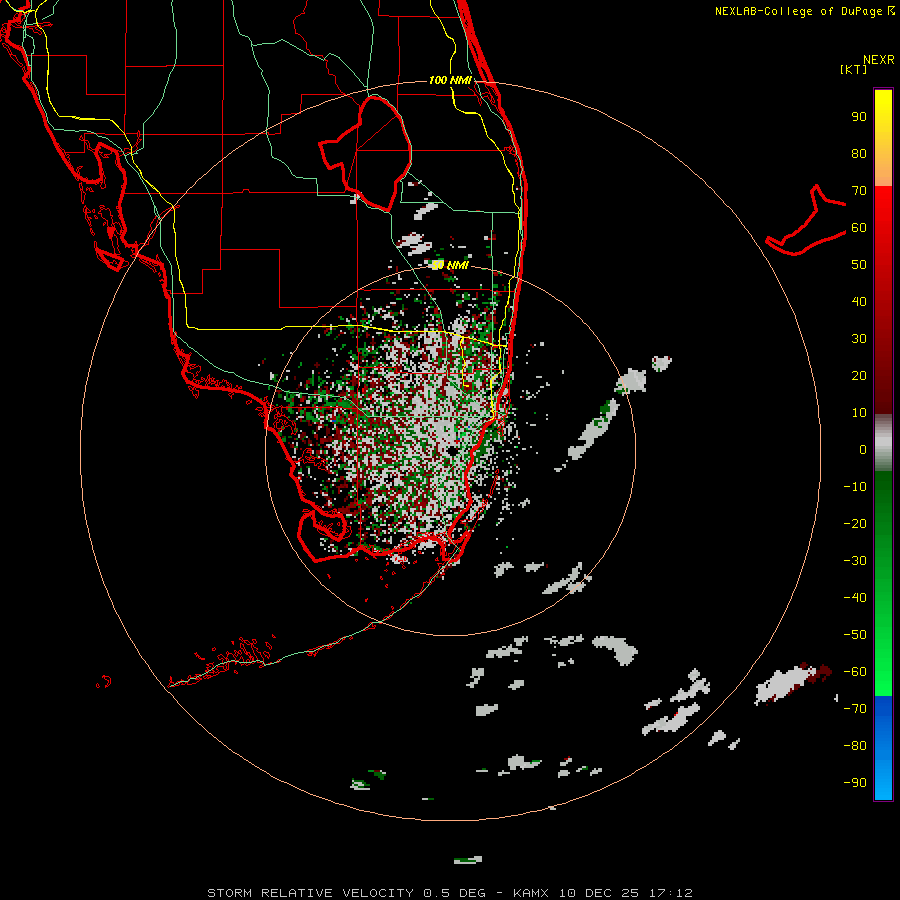Screen dimensions: 900x900
Task: Select the -30 value on velocity scale
Action: tap(855, 561)
